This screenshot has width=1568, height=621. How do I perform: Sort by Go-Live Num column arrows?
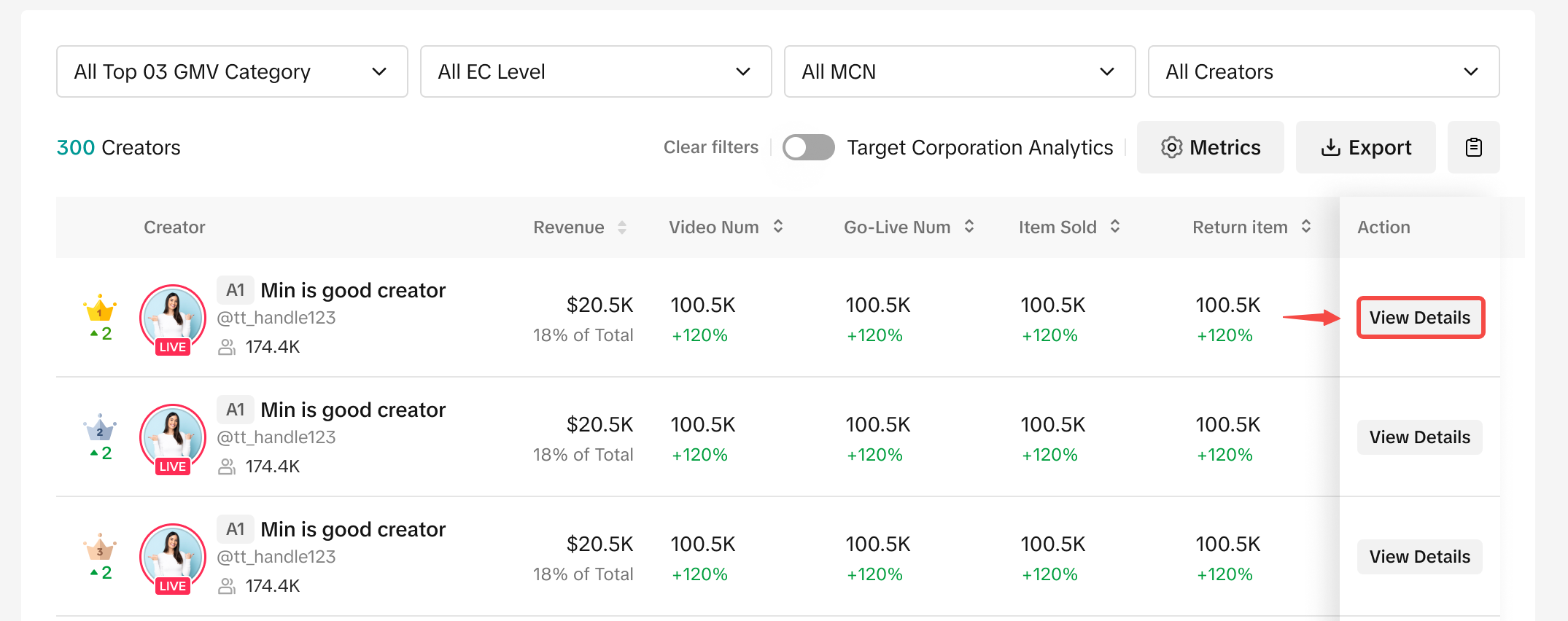(969, 227)
